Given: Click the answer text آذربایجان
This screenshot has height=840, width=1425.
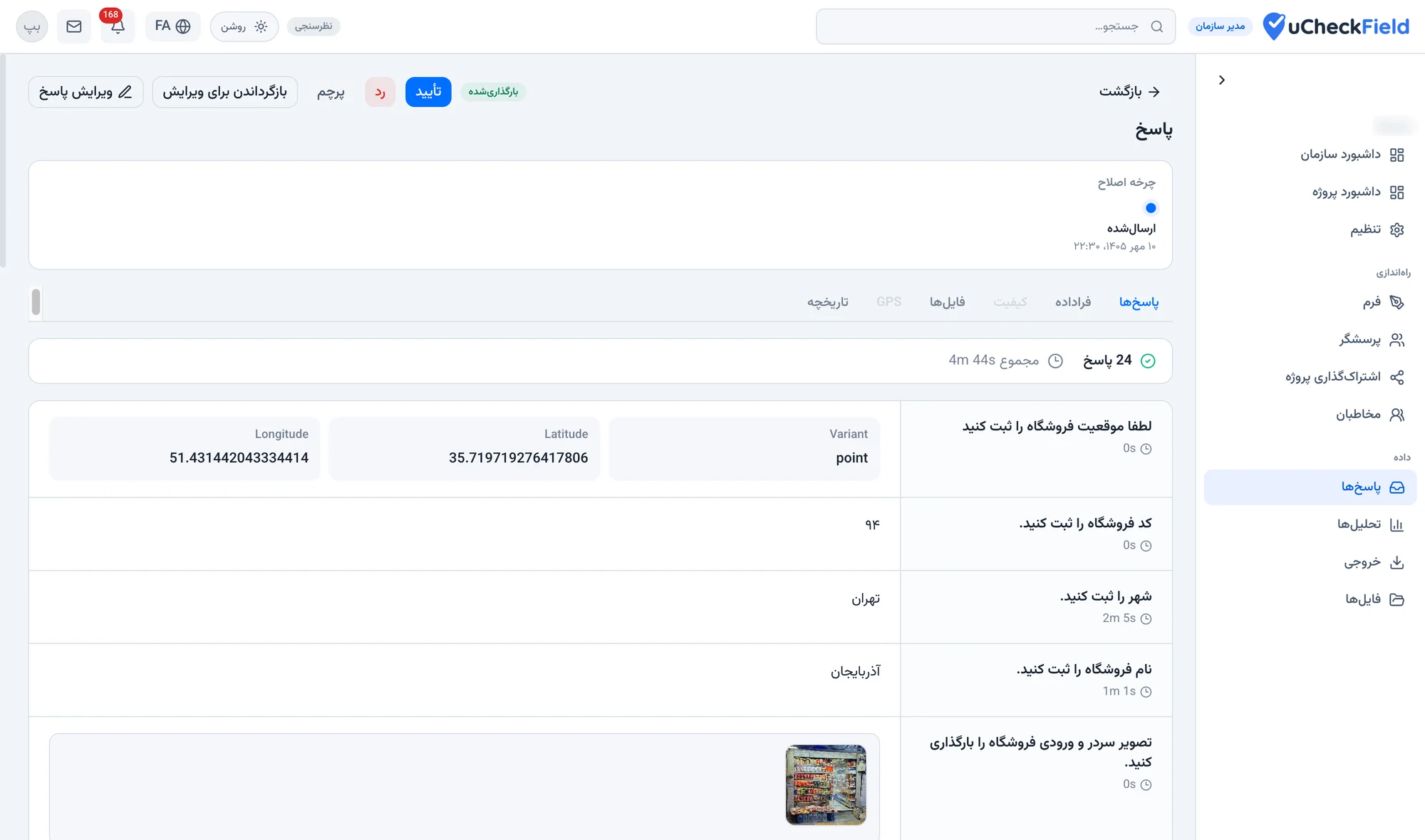Looking at the screenshot, I should [855, 672].
